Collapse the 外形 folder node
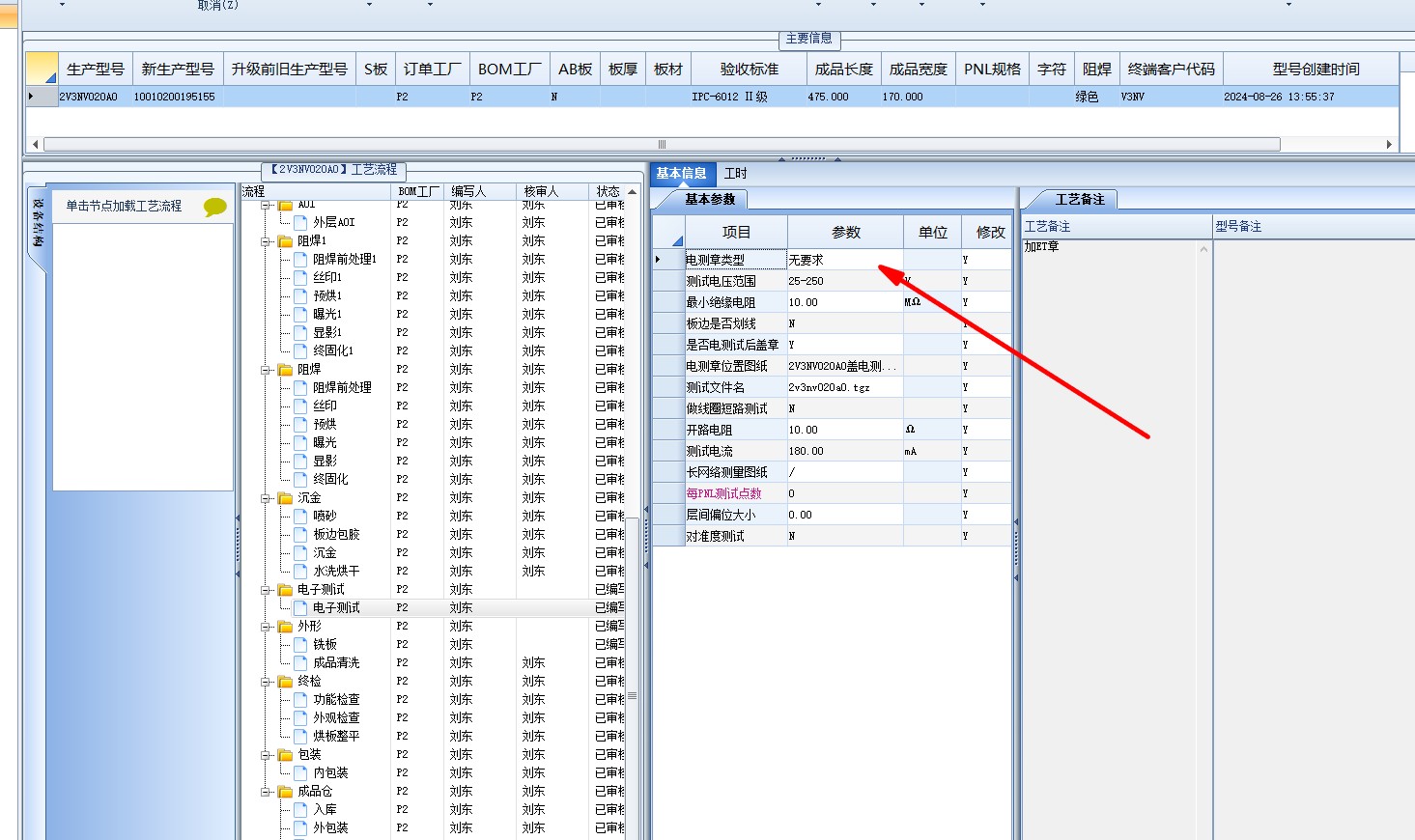This screenshot has height=840, width=1415. pyautogui.click(x=266, y=627)
